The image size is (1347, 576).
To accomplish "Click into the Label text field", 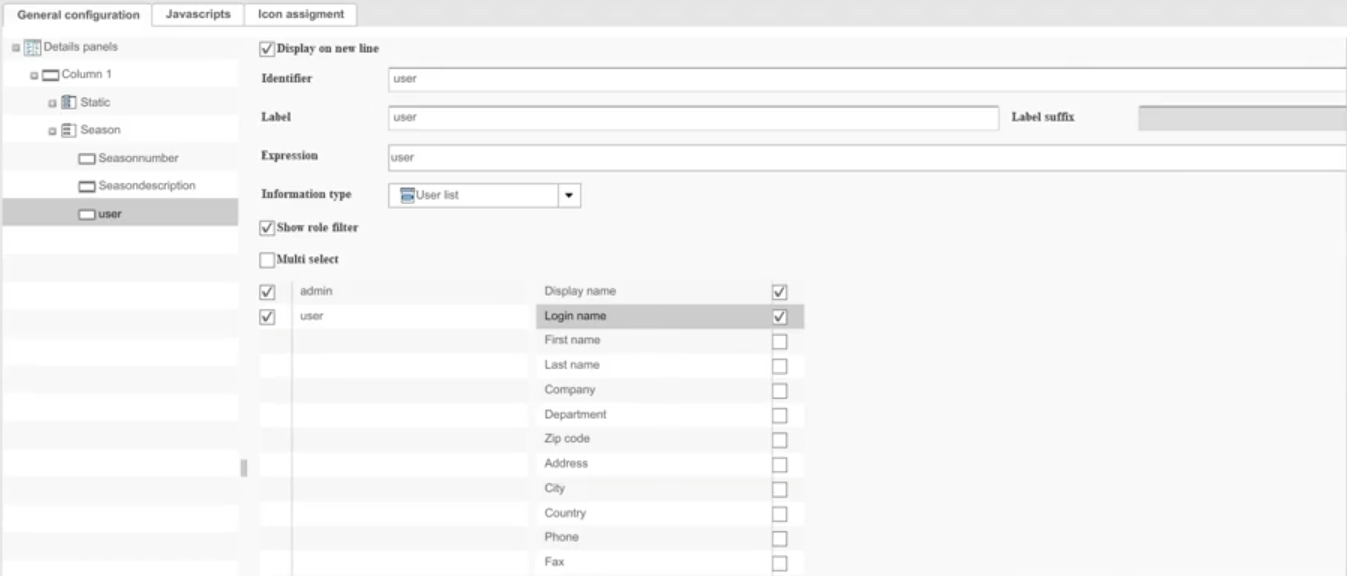I will coord(693,118).
